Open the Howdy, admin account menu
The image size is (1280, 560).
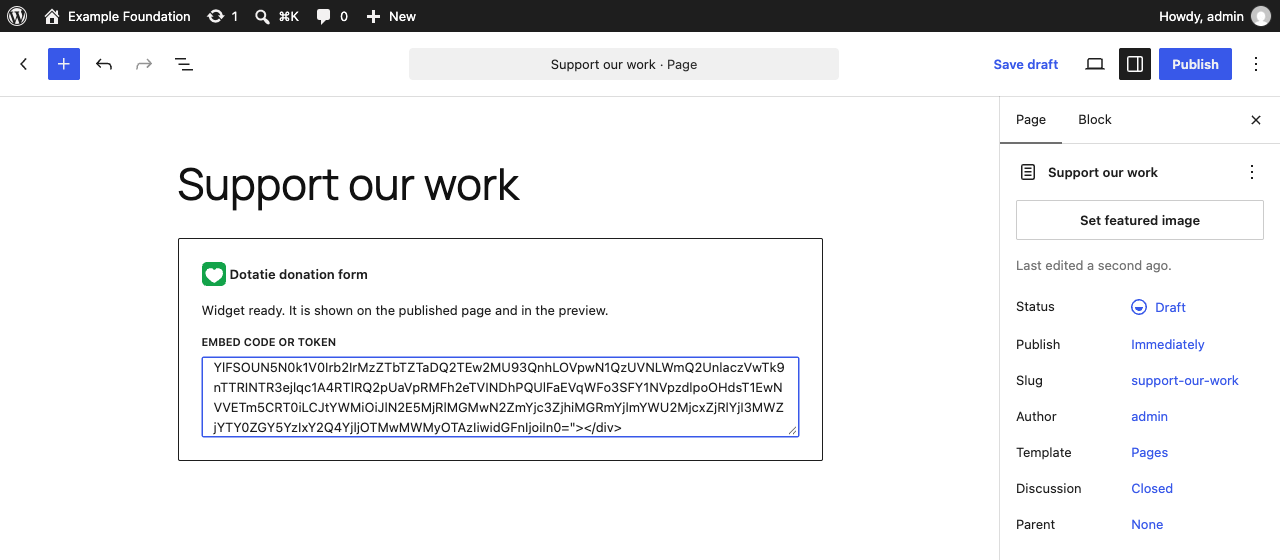1215,16
